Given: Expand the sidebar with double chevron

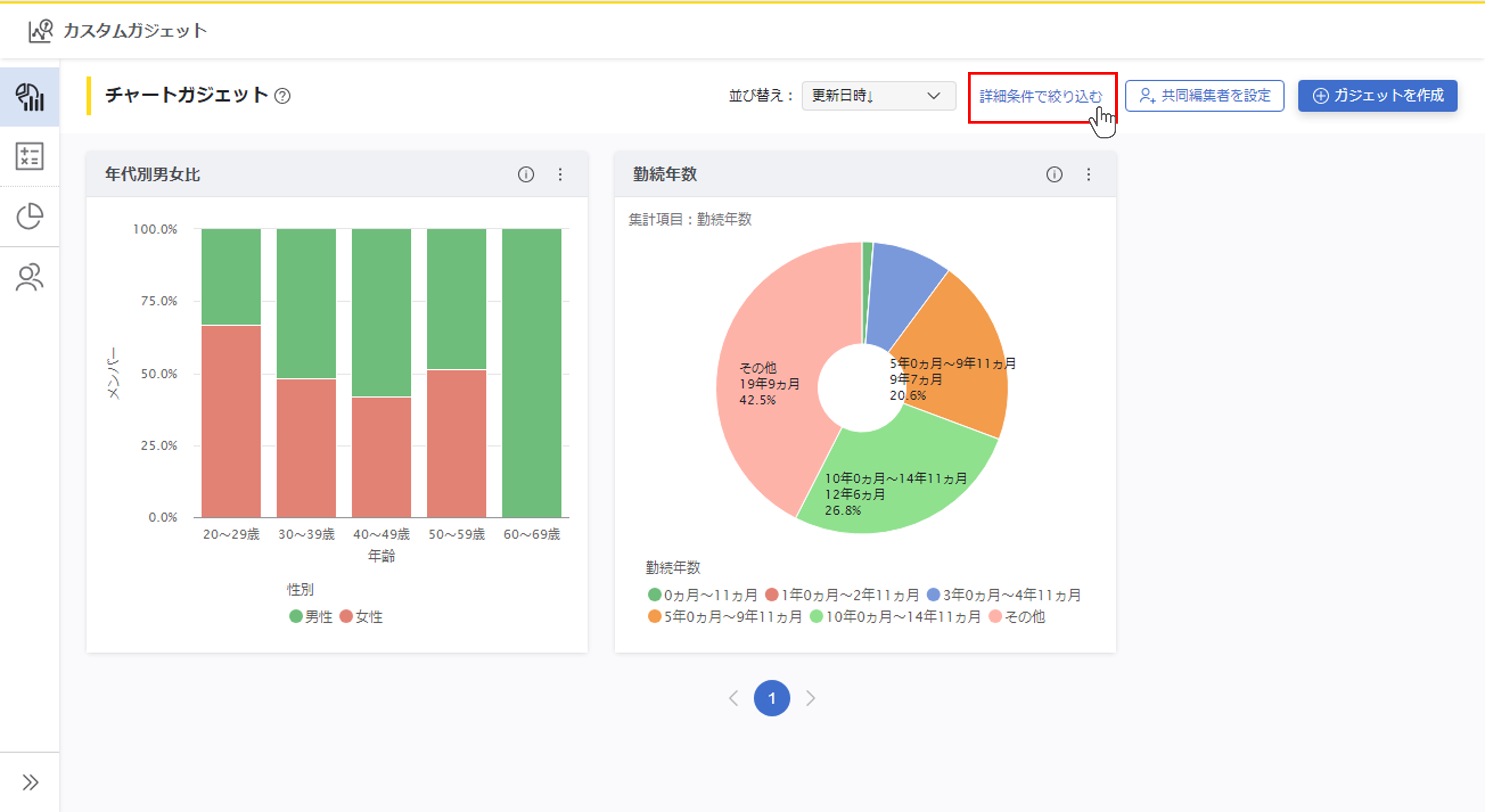Looking at the screenshot, I should tap(30, 782).
